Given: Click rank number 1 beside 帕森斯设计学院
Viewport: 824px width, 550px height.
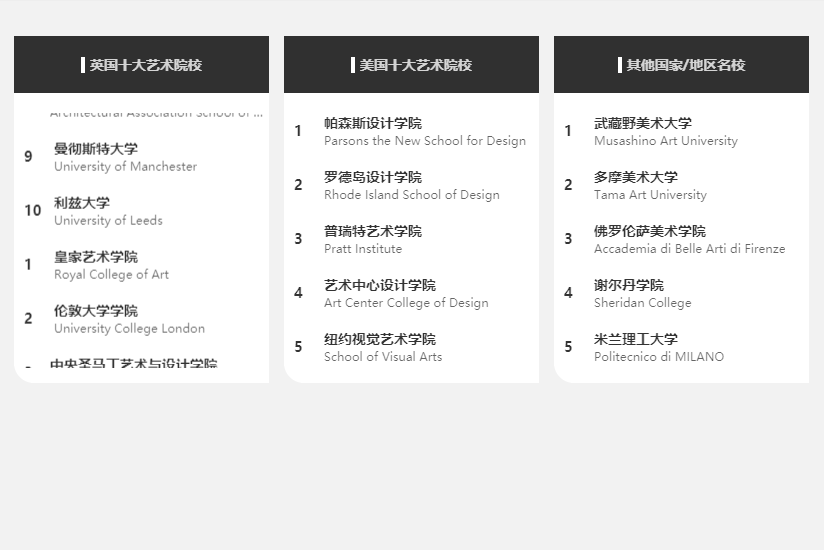Looking at the screenshot, I should (x=298, y=131).
